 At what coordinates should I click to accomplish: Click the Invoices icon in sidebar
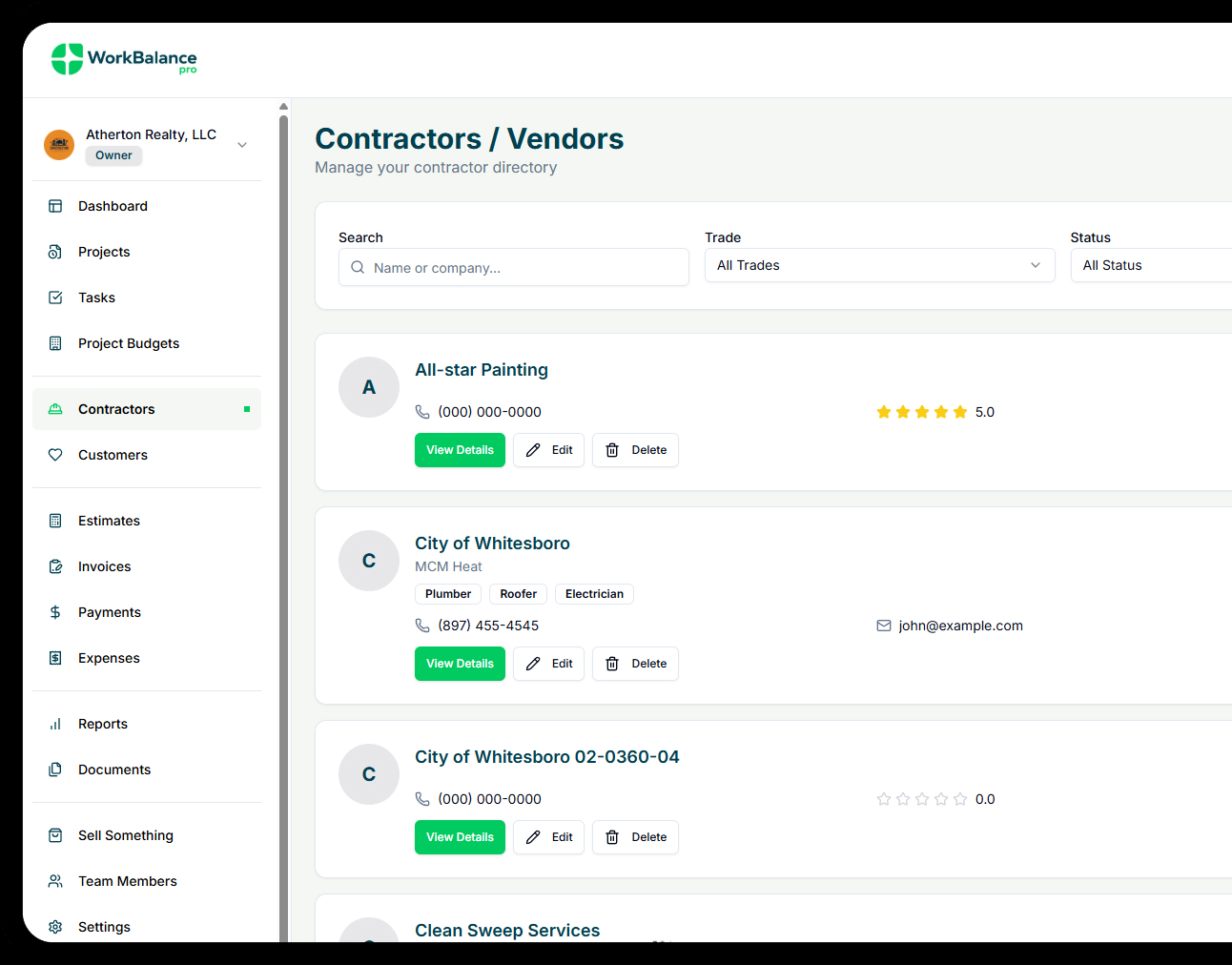[55, 566]
